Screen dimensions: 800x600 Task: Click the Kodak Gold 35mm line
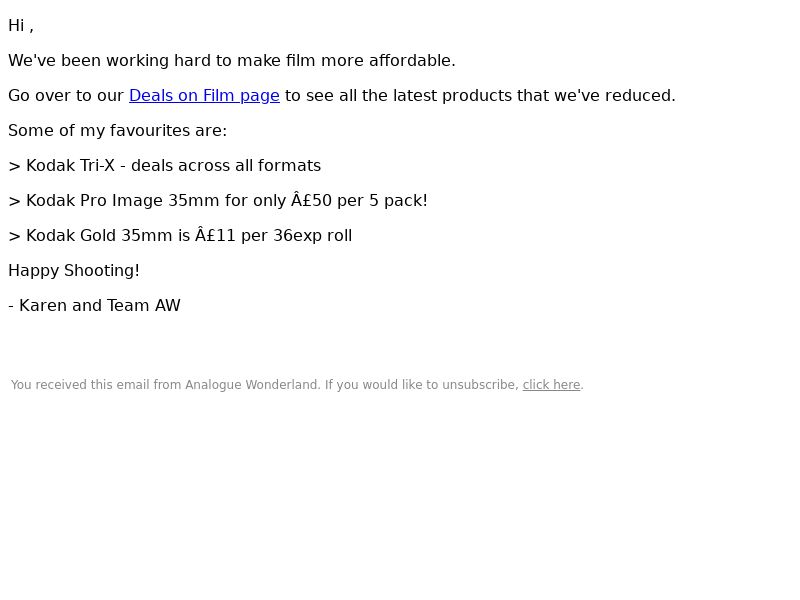click(x=180, y=236)
